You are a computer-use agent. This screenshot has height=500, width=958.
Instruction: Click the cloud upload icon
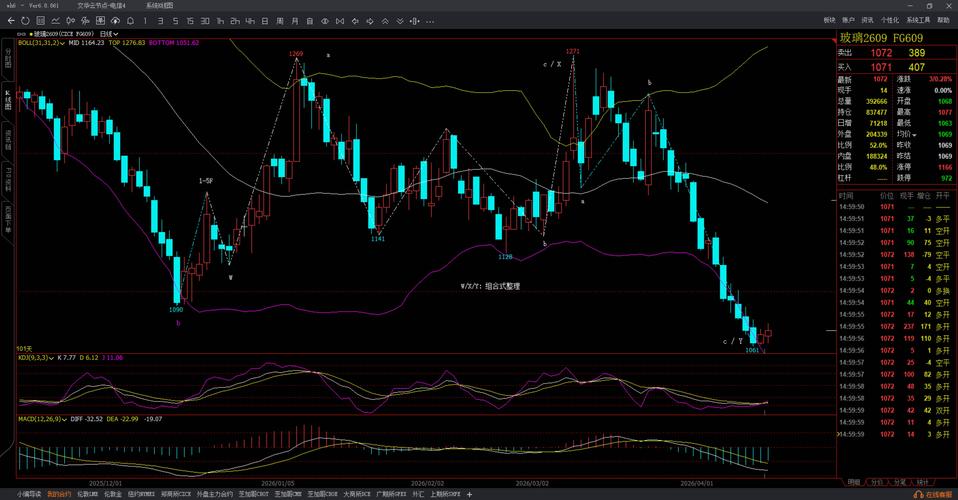115,21
